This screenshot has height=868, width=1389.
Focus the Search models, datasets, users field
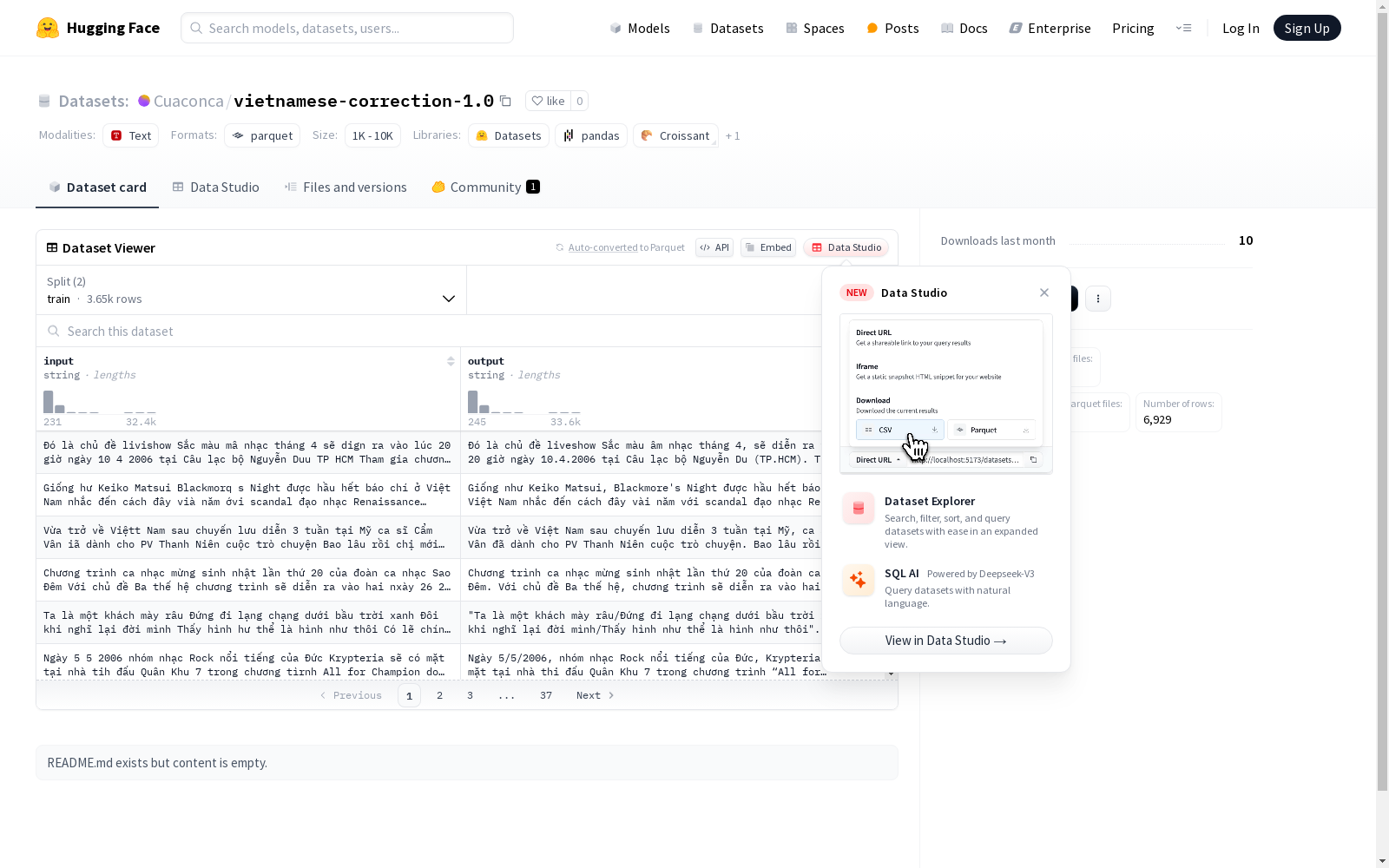point(347,28)
